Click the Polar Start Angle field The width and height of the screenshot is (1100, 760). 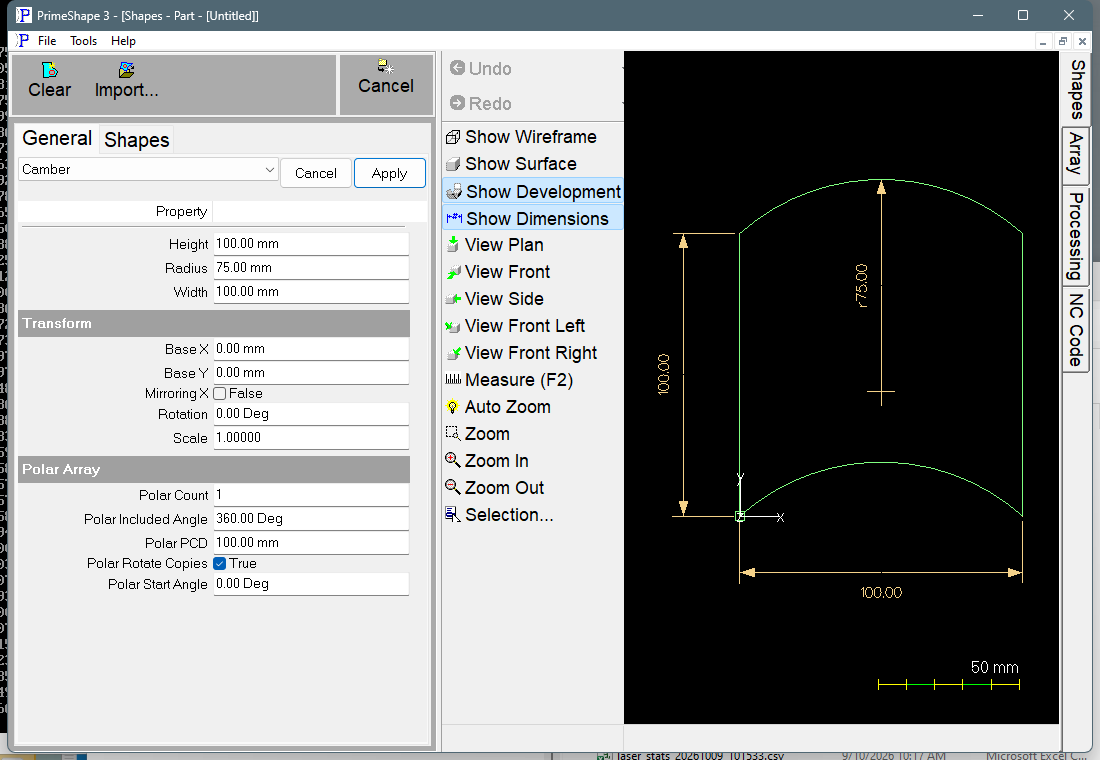(311, 584)
